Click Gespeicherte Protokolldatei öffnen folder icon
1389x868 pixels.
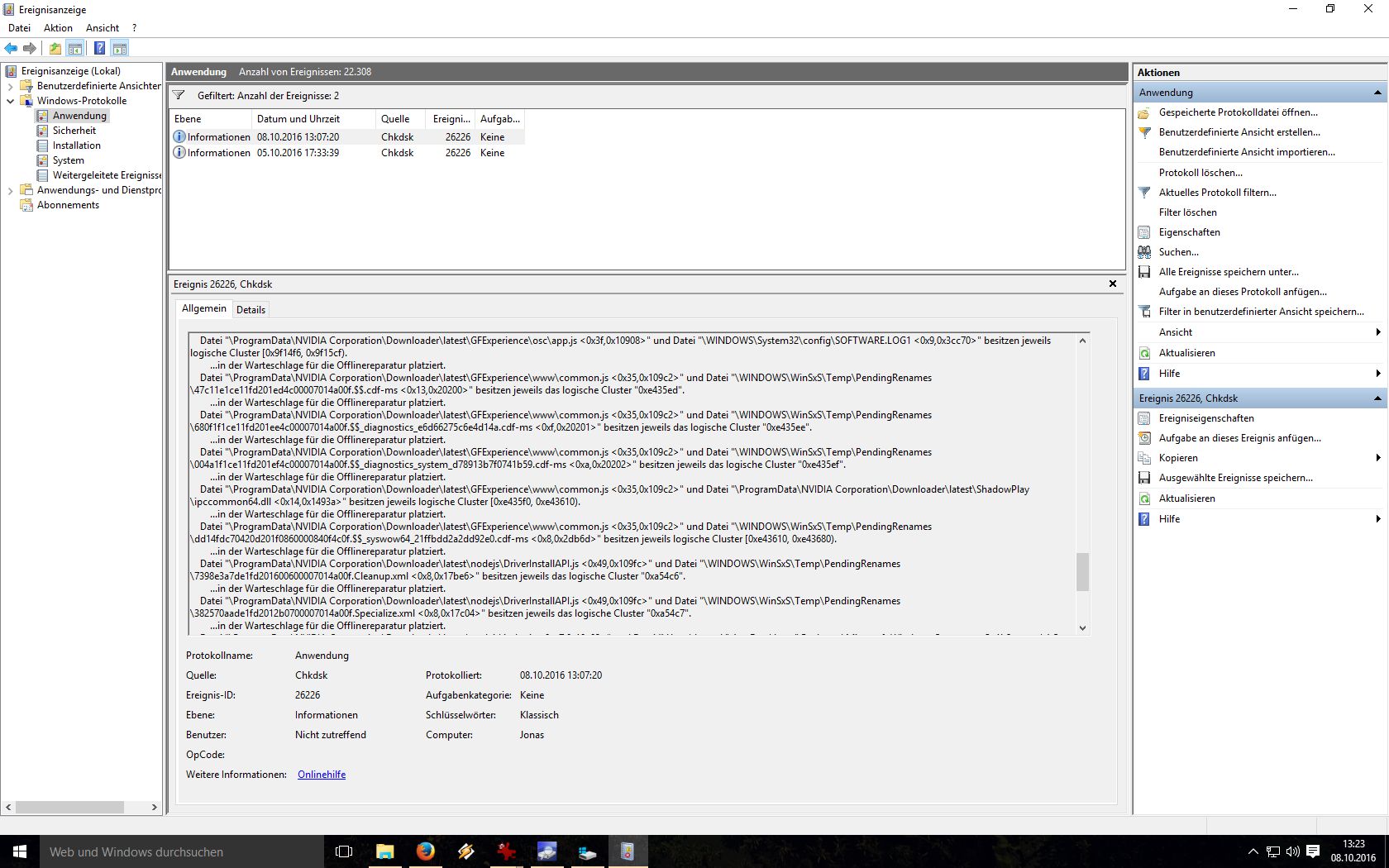tap(1144, 112)
